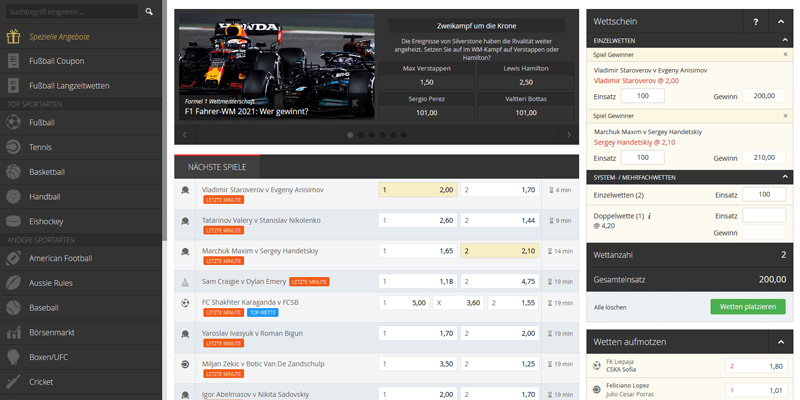Click info icon next to Doppelwette
This screenshot has width=800, height=400.
point(649,216)
